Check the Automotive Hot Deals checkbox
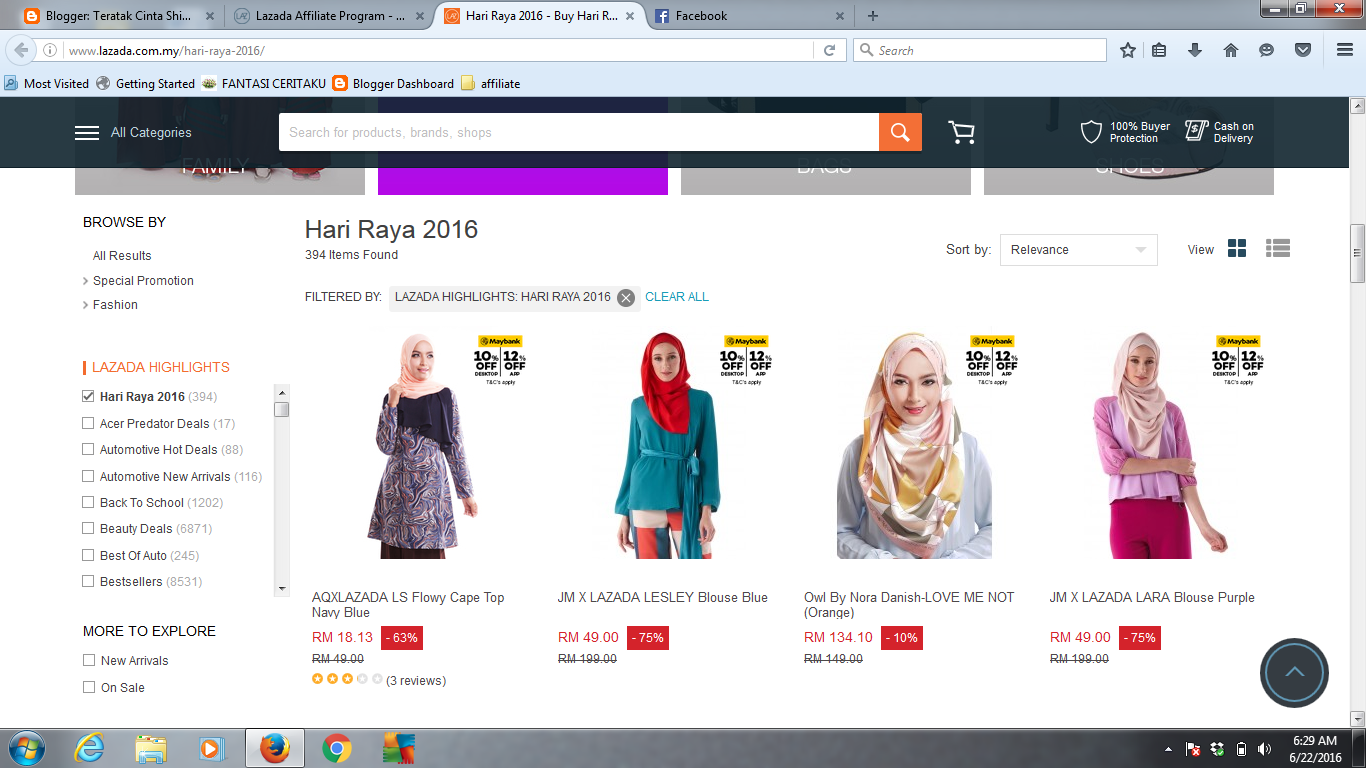 [x=88, y=450]
